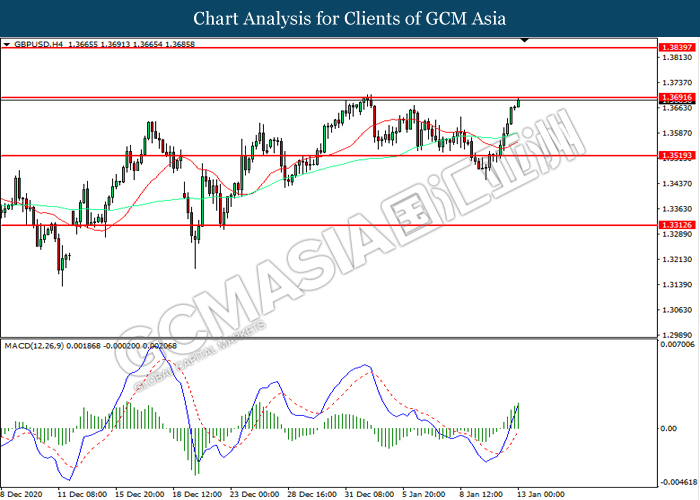This screenshot has height=500, width=700.
Task: Click the 1.30630 price scale value
Action: 678,310
